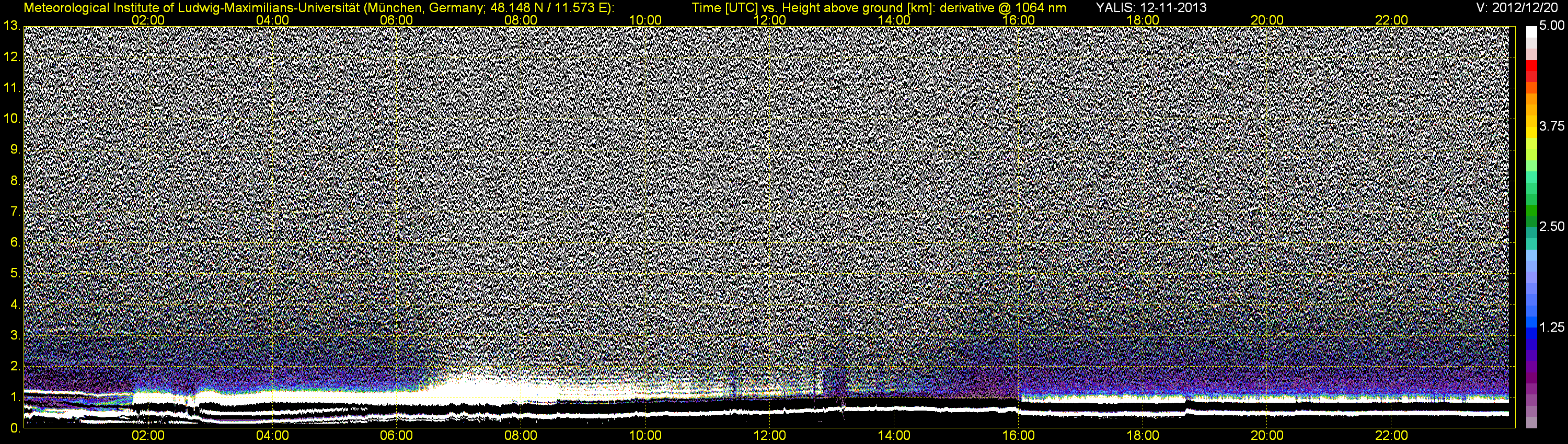Pick the 7 km height axis label

click(15, 212)
